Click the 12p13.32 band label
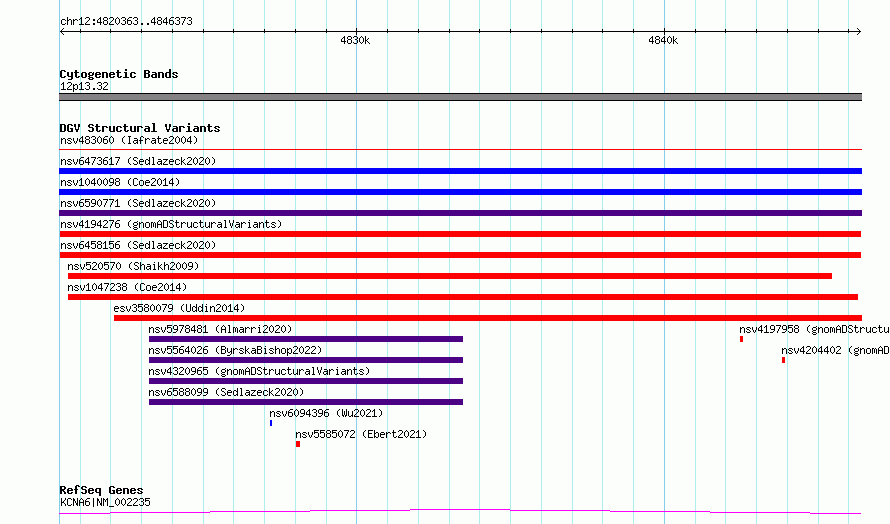Screen dimensions: 890x524 coord(84,86)
